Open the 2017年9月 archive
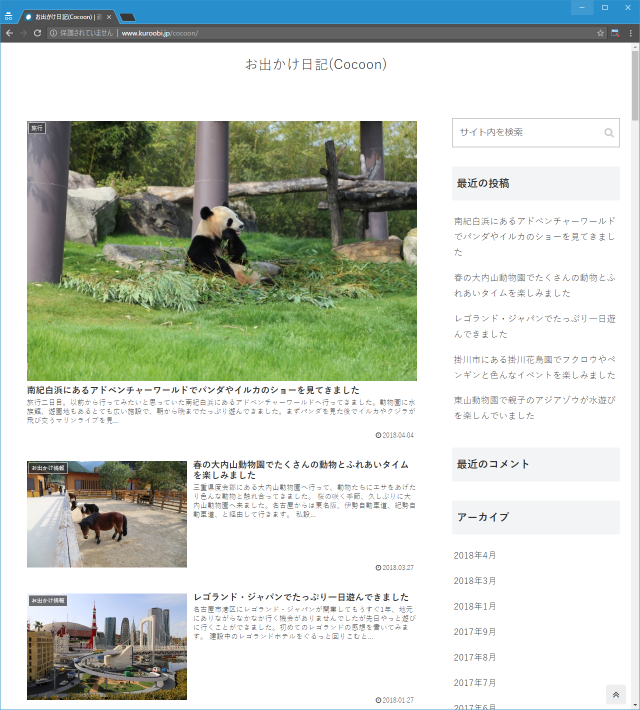This screenshot has width=640, height=710. tap(475, 632)
